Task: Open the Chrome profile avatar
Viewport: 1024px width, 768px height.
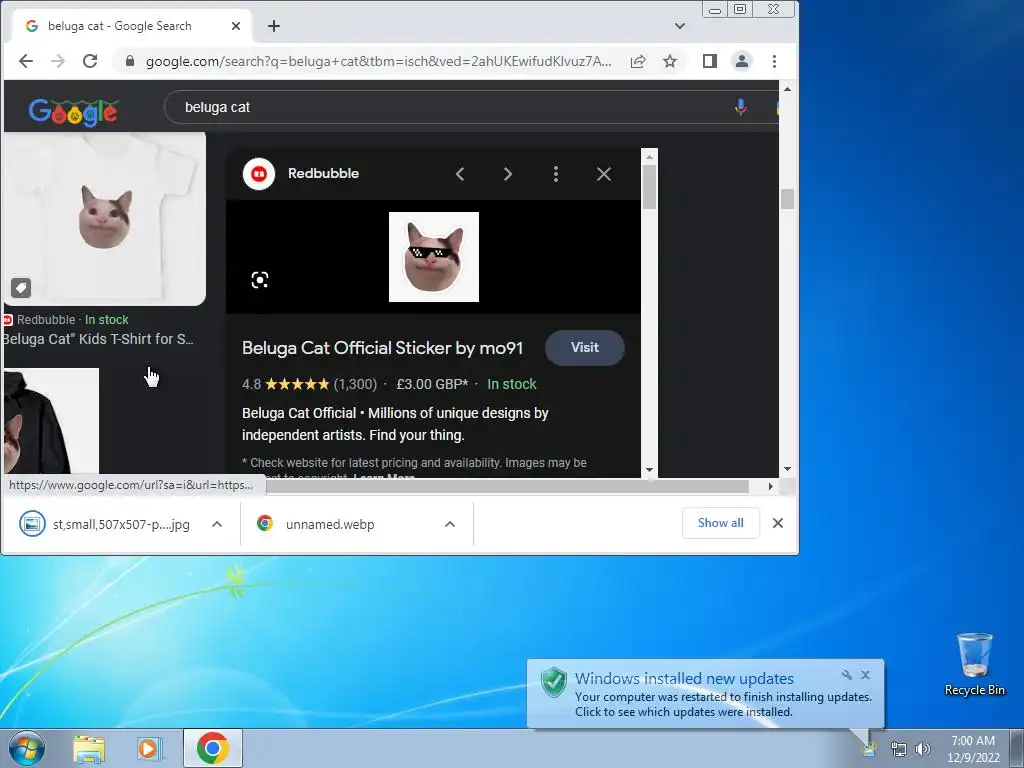Action: click(x=742, y=61)
